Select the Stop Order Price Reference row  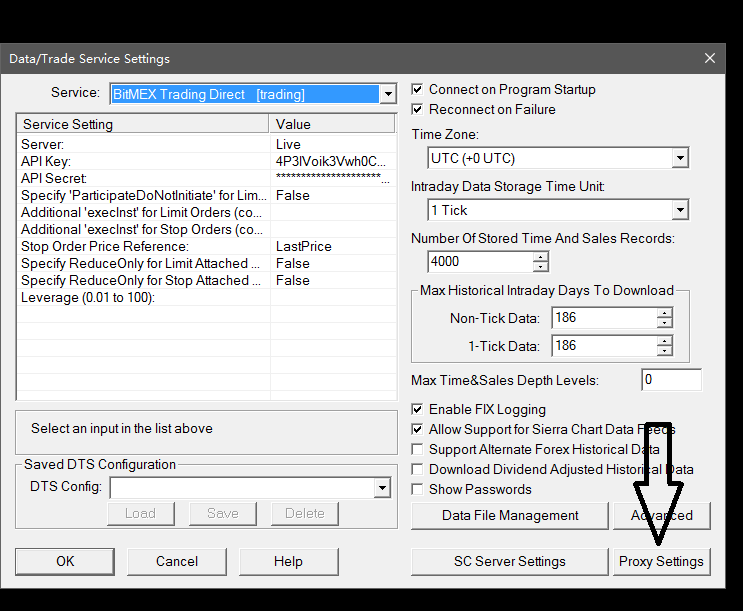(207, 246)
